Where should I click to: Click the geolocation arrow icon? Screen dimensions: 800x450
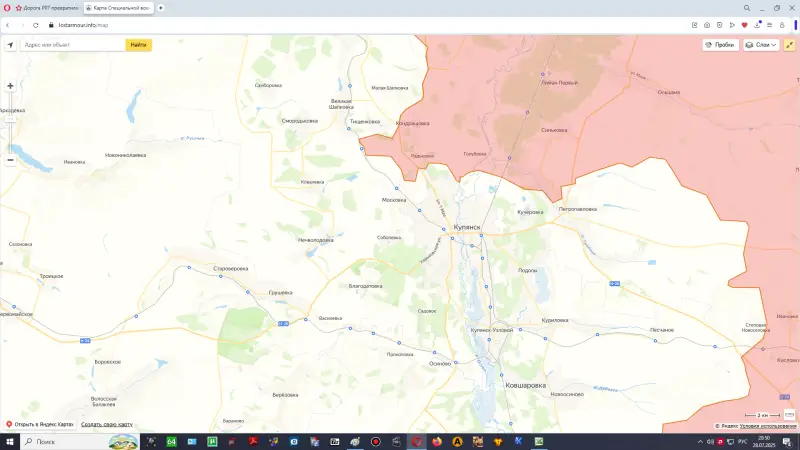10,45
